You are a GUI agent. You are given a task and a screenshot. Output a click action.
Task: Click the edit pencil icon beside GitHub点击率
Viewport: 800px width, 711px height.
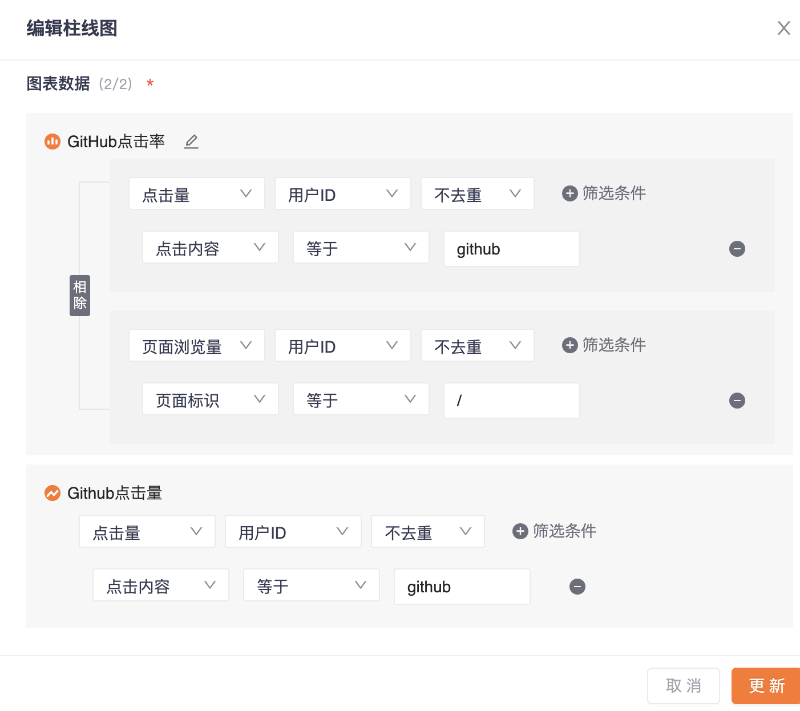[x=191, y=142]
